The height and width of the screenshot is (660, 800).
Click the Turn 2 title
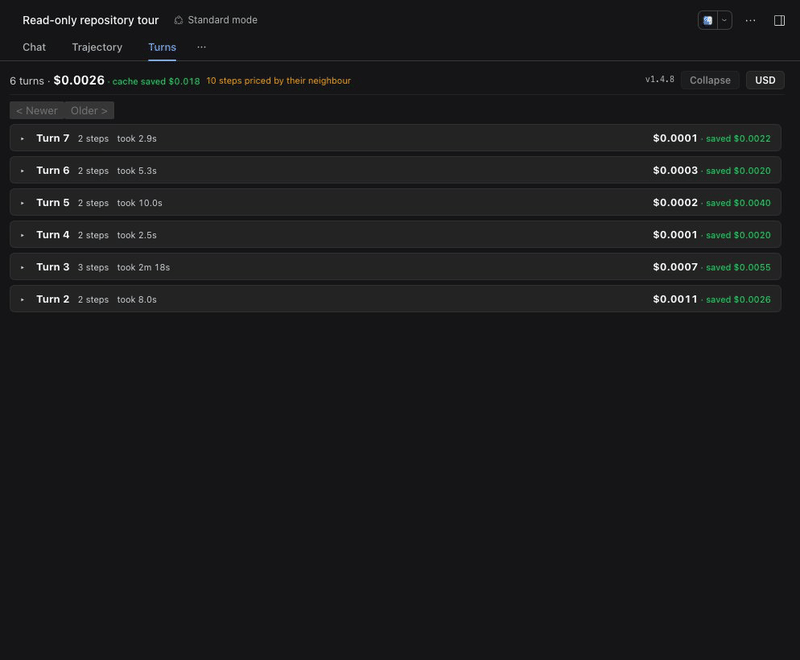pos(53,299)
